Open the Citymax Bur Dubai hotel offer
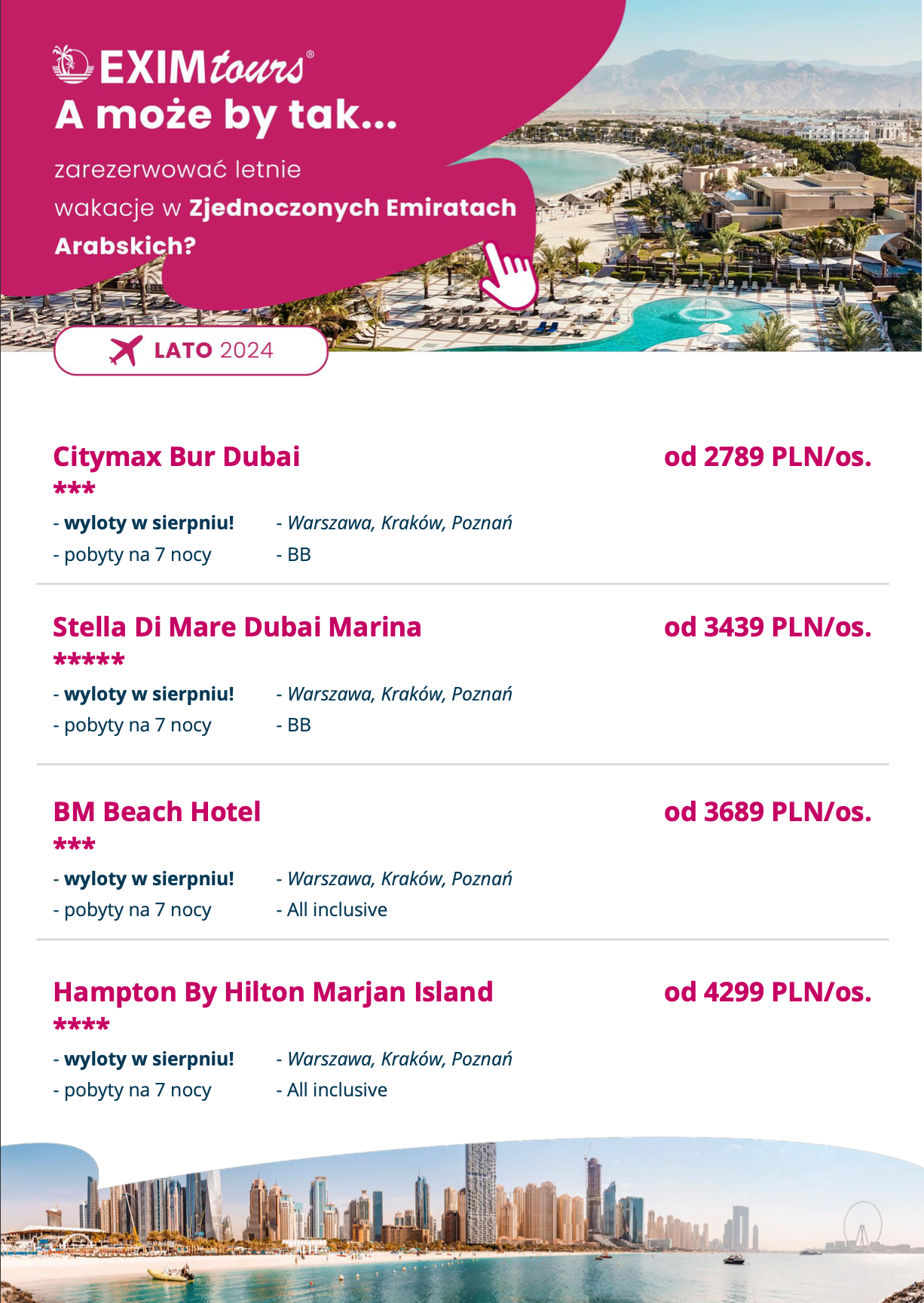The image size is (924, 1303). 176,457
